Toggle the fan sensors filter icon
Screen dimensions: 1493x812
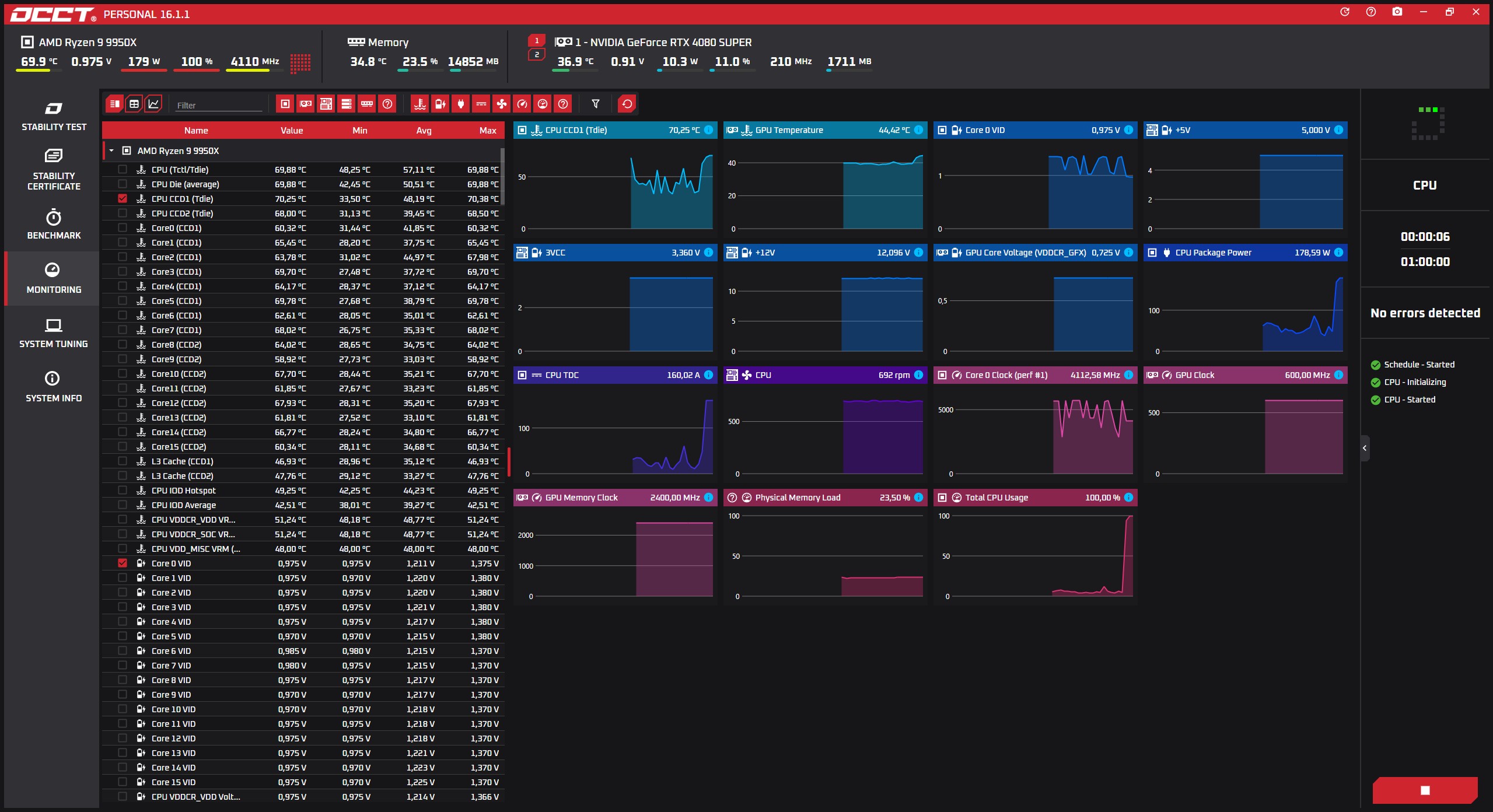[x=501, y=104]
